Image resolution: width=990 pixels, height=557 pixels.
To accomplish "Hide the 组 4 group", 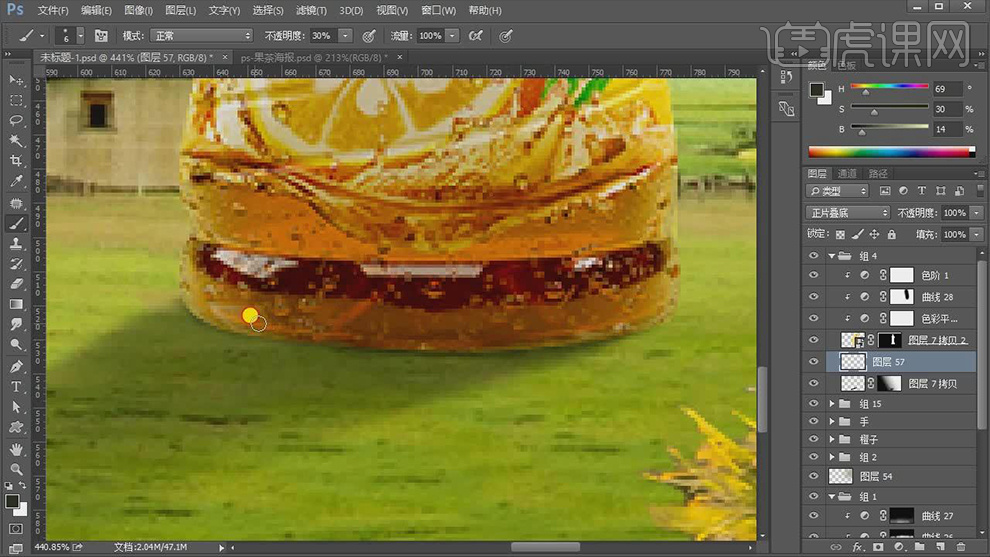I will tap(813, 256).
